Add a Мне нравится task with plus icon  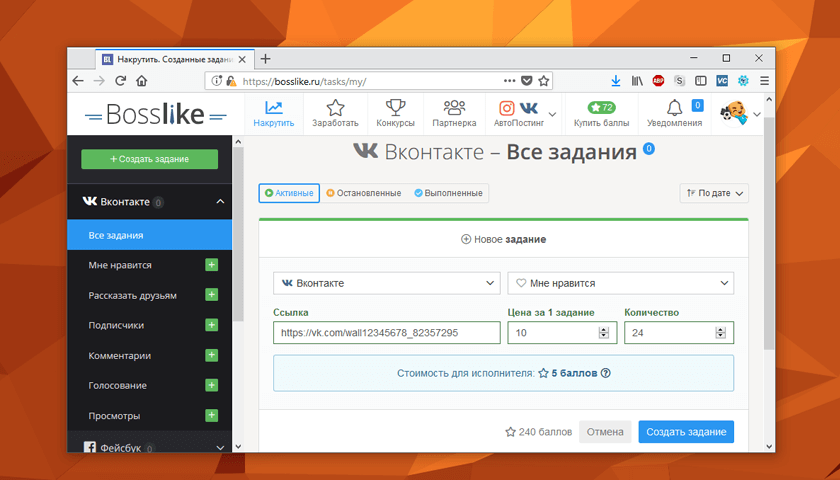coord(212,265)
